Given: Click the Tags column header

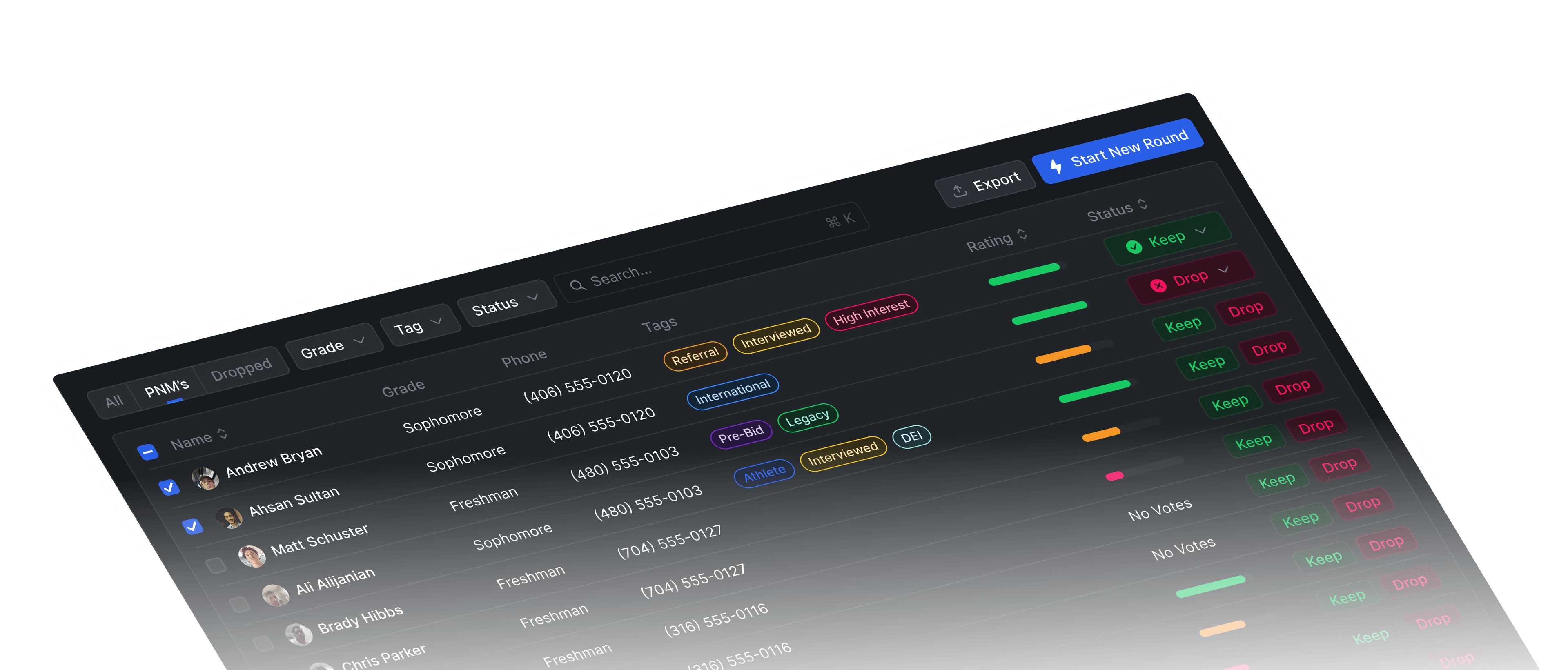Looking at the screenshot, I should tap(659, 324).
